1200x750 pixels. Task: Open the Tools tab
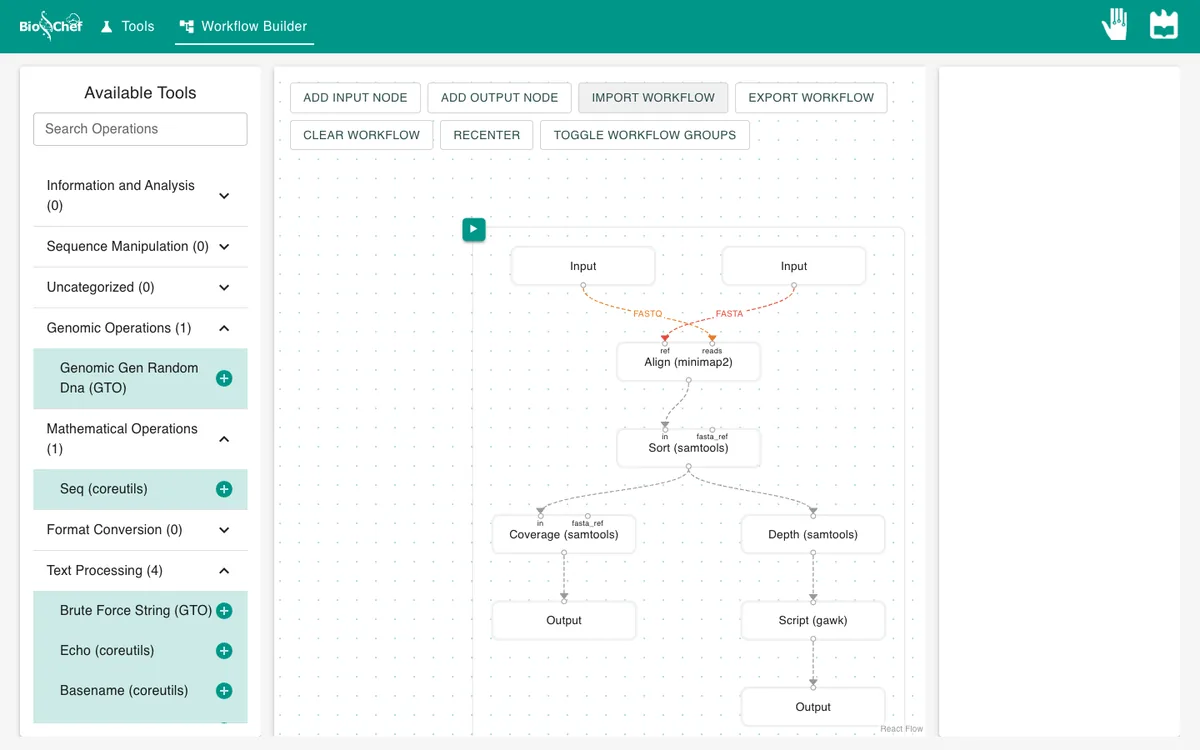point(128,26)
